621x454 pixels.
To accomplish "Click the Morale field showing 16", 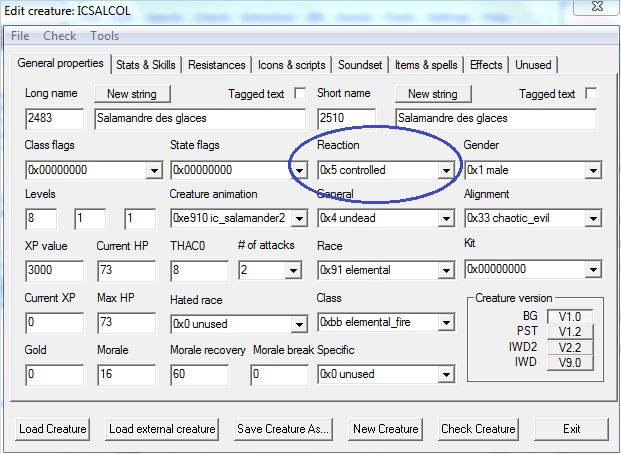I will pyautogui.click(x=126, y=375).
